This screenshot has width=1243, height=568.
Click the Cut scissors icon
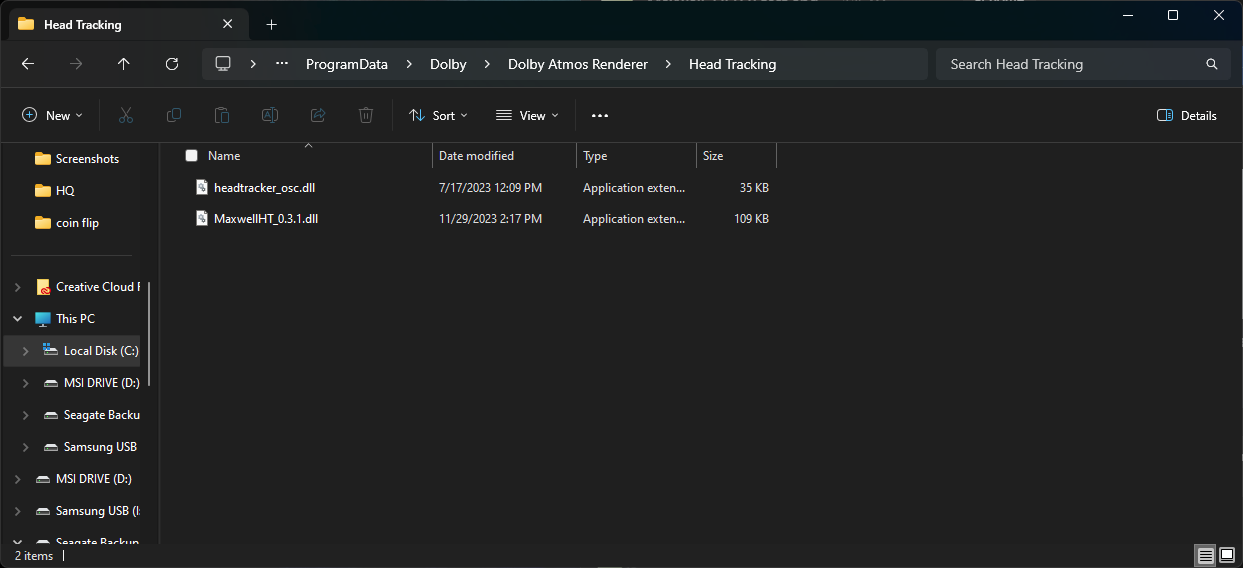(126, 115)
